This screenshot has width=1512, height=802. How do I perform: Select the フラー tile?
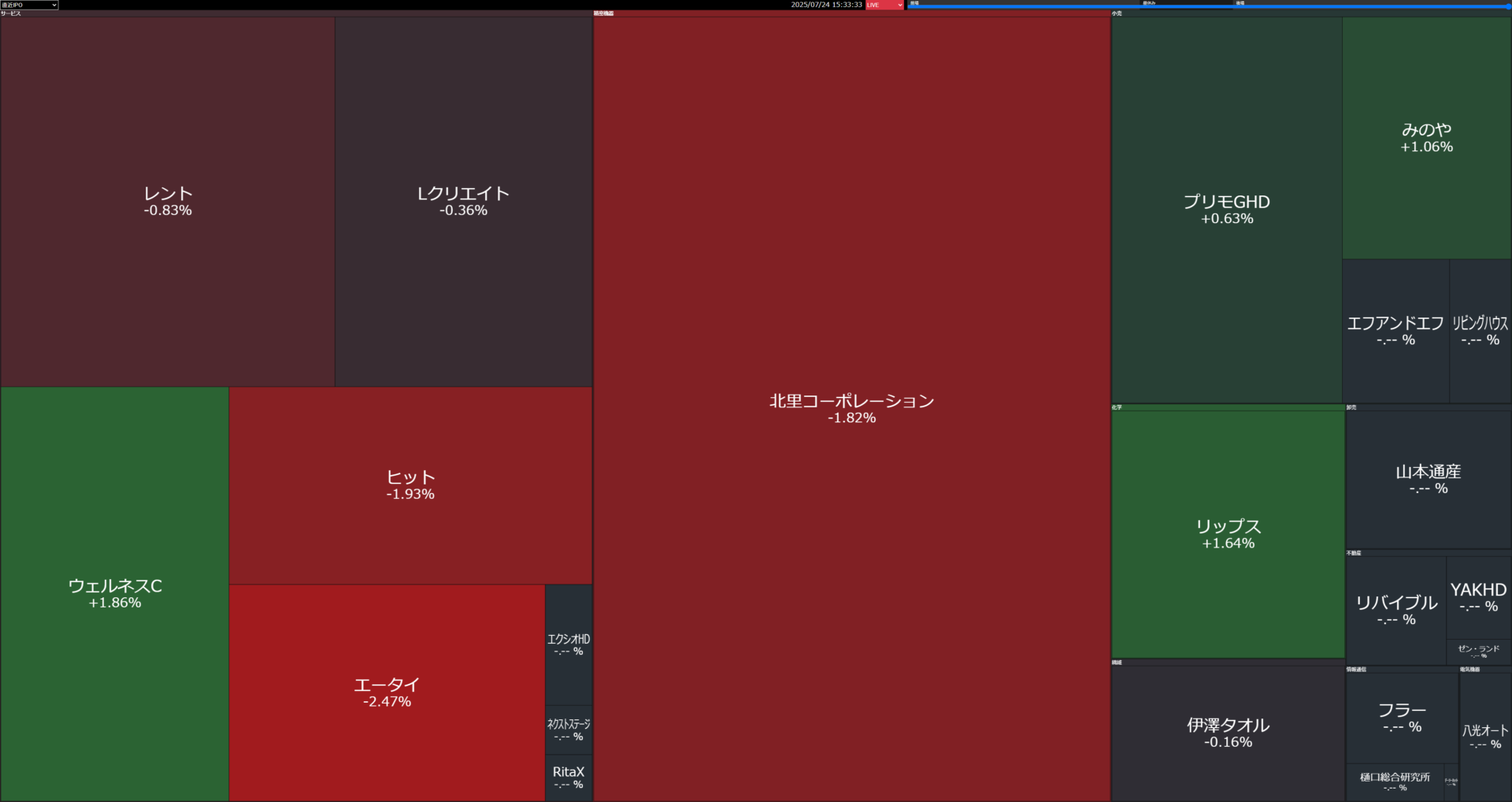click(x=1402, y=718)
